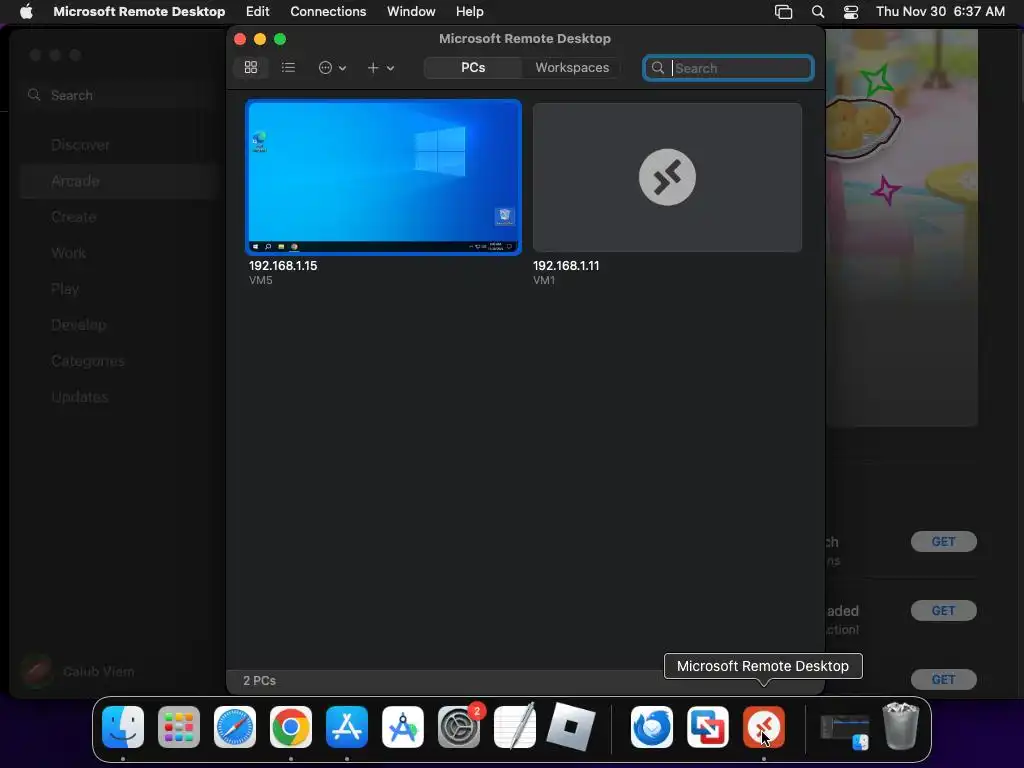
Task: Open Google Chrome from the Dock
Action: tap(291, 727)
